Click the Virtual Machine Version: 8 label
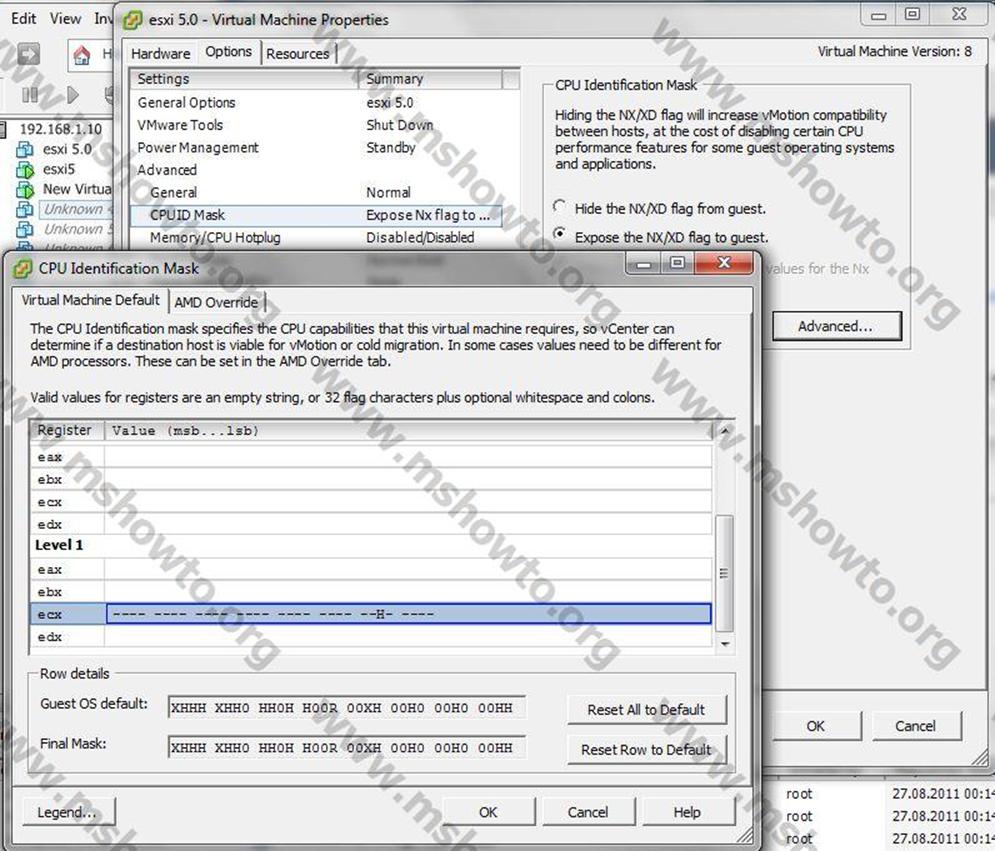The width and height of the screenshot is (995, 851). point(894,51)
